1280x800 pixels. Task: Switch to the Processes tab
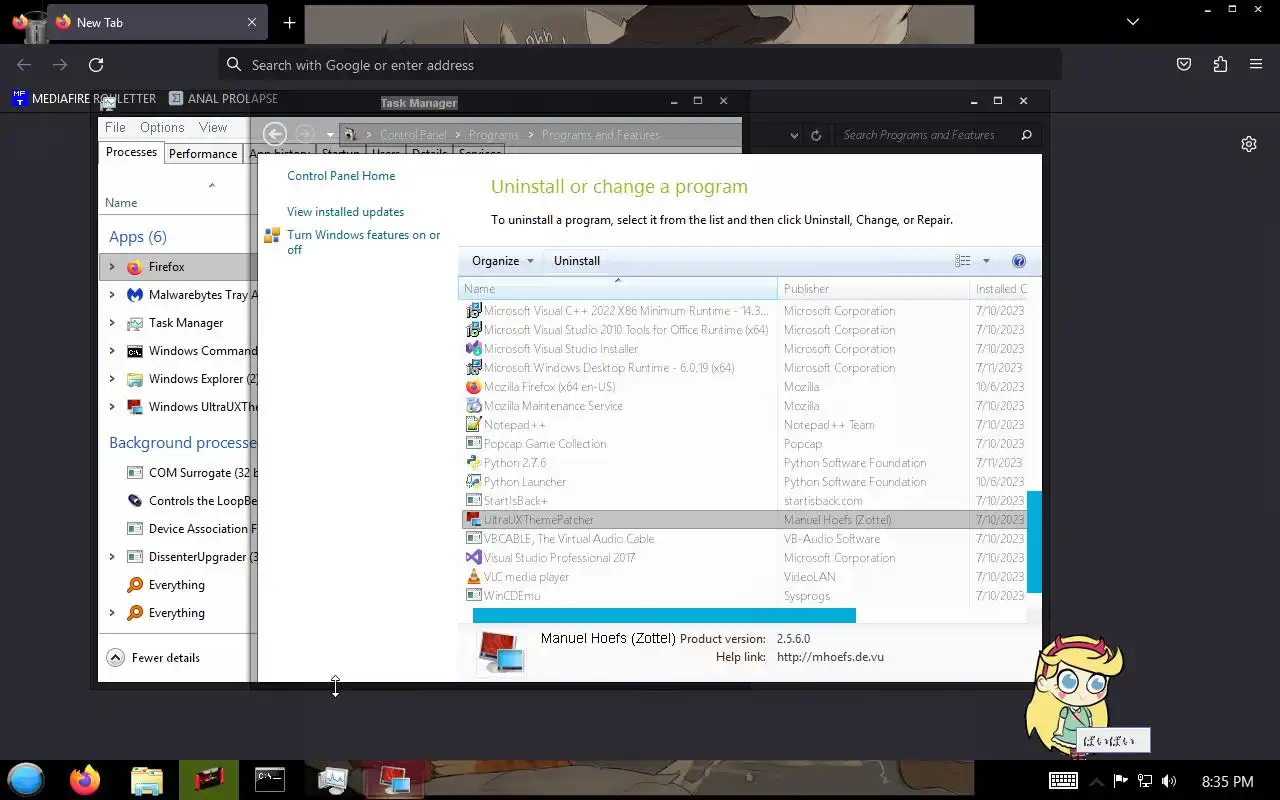[x=131, y=152]
